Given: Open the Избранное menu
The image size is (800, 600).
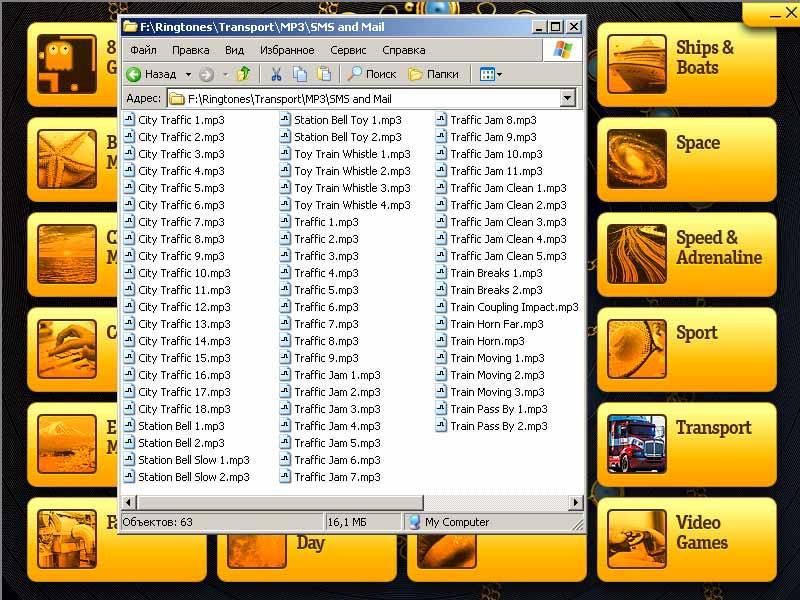Looking at the screenshot, I should (287, 50).
